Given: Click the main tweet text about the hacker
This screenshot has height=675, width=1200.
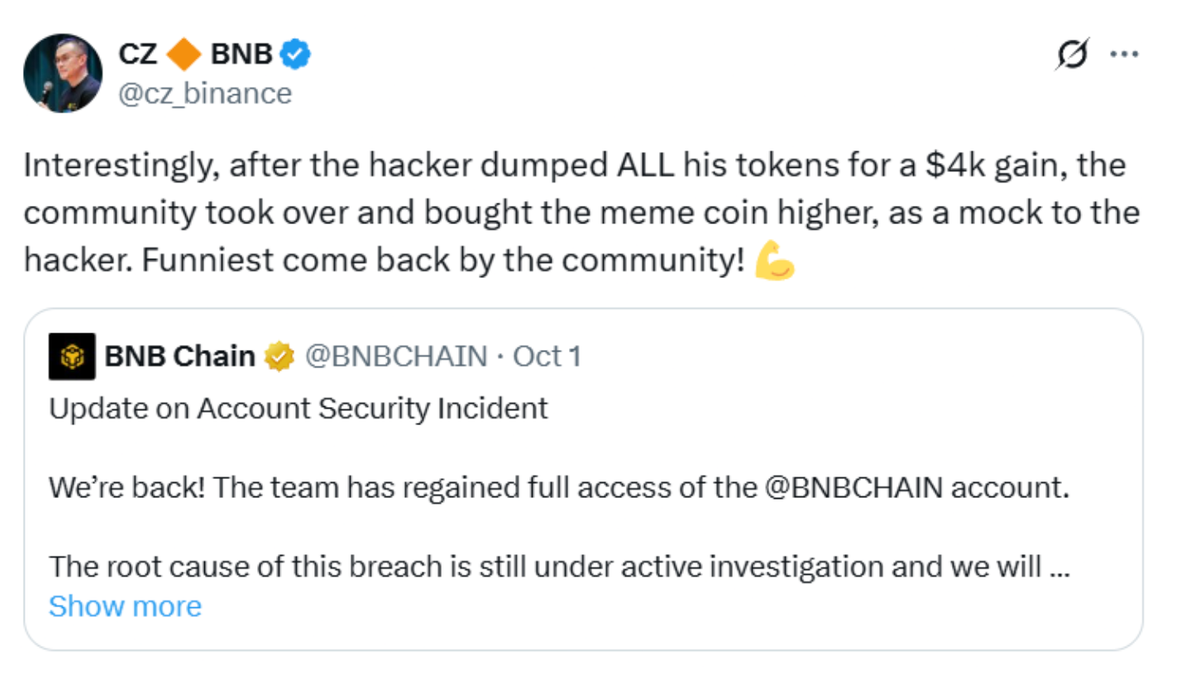Looking at the screenshot, I should coord(580,212).
